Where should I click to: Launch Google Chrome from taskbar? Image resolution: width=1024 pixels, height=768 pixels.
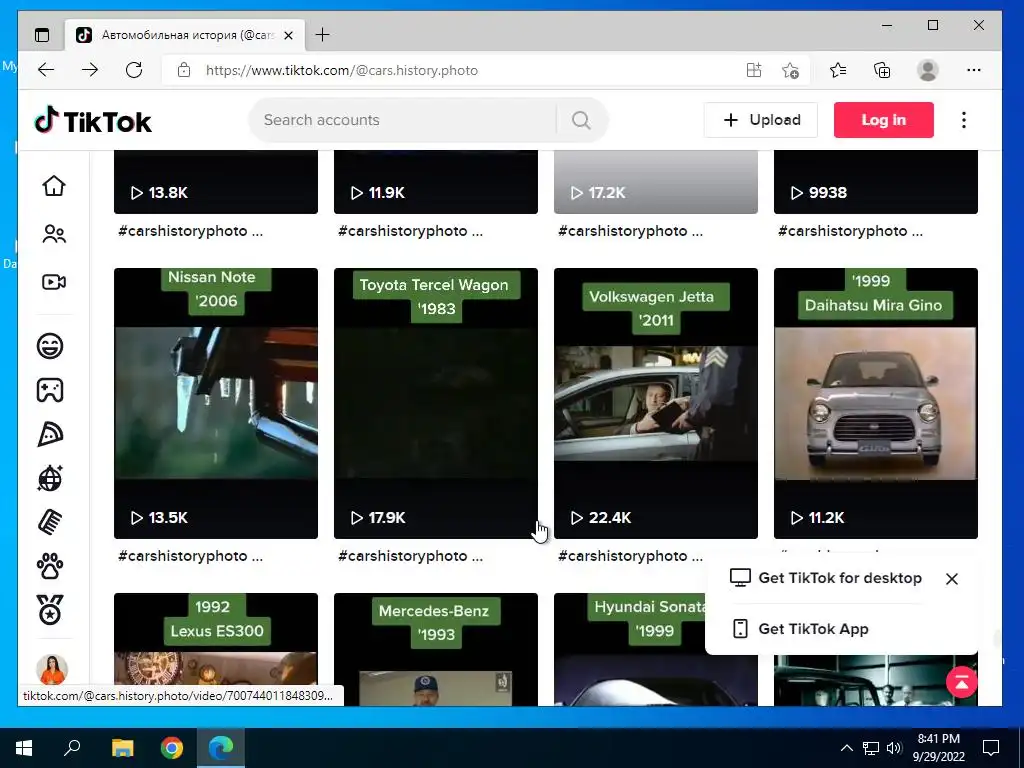[172, 748]
